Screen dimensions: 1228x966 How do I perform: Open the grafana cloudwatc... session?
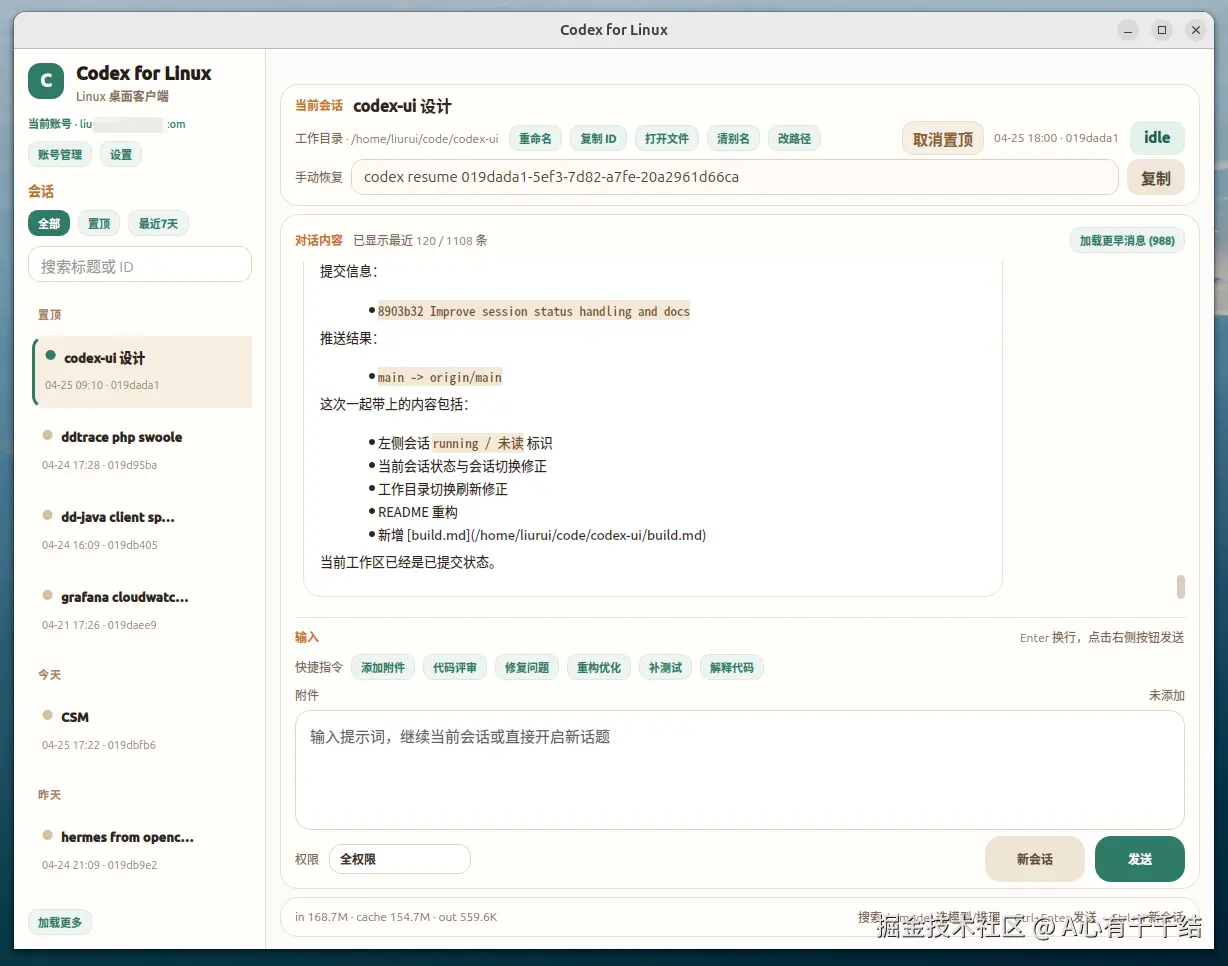click(x=142, y=611)
